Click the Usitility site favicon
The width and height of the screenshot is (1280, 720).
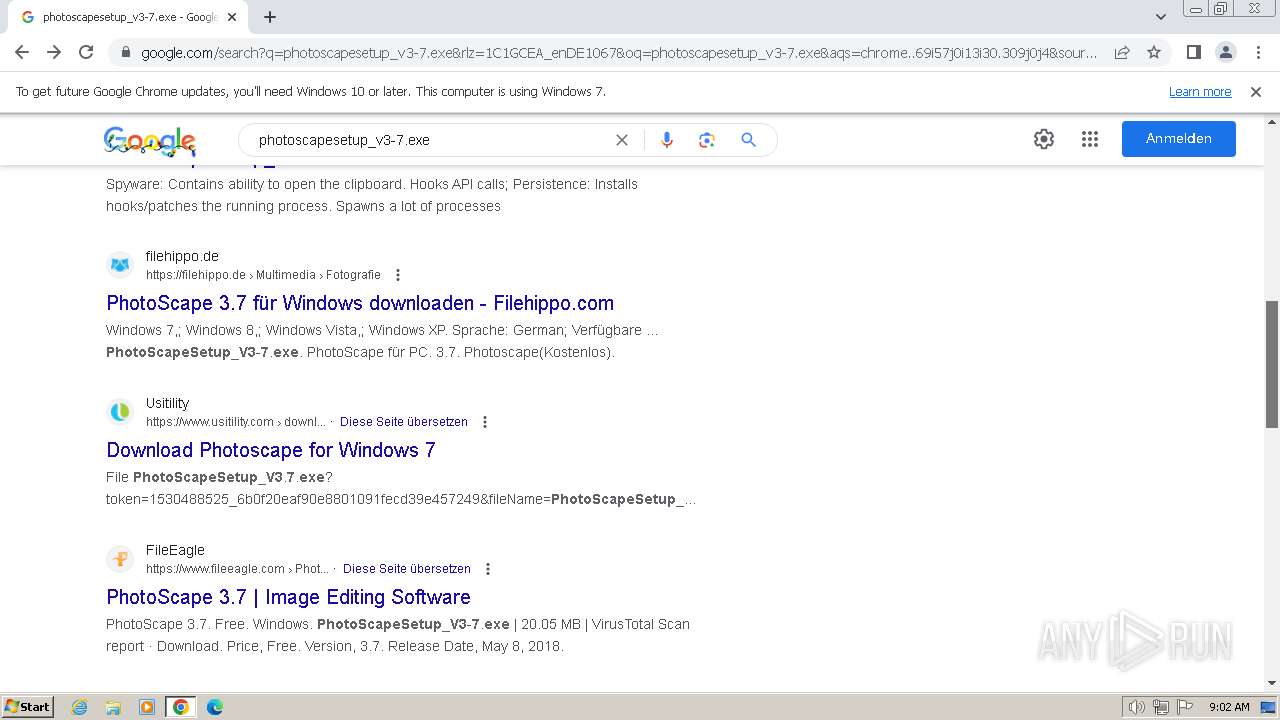tap(120, 412)
